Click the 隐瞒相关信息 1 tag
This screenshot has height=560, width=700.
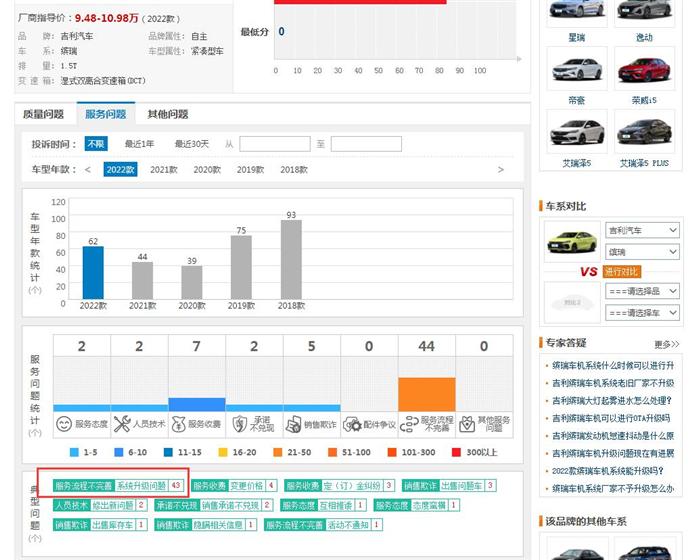pyautogui.click(x=205, y=525)
